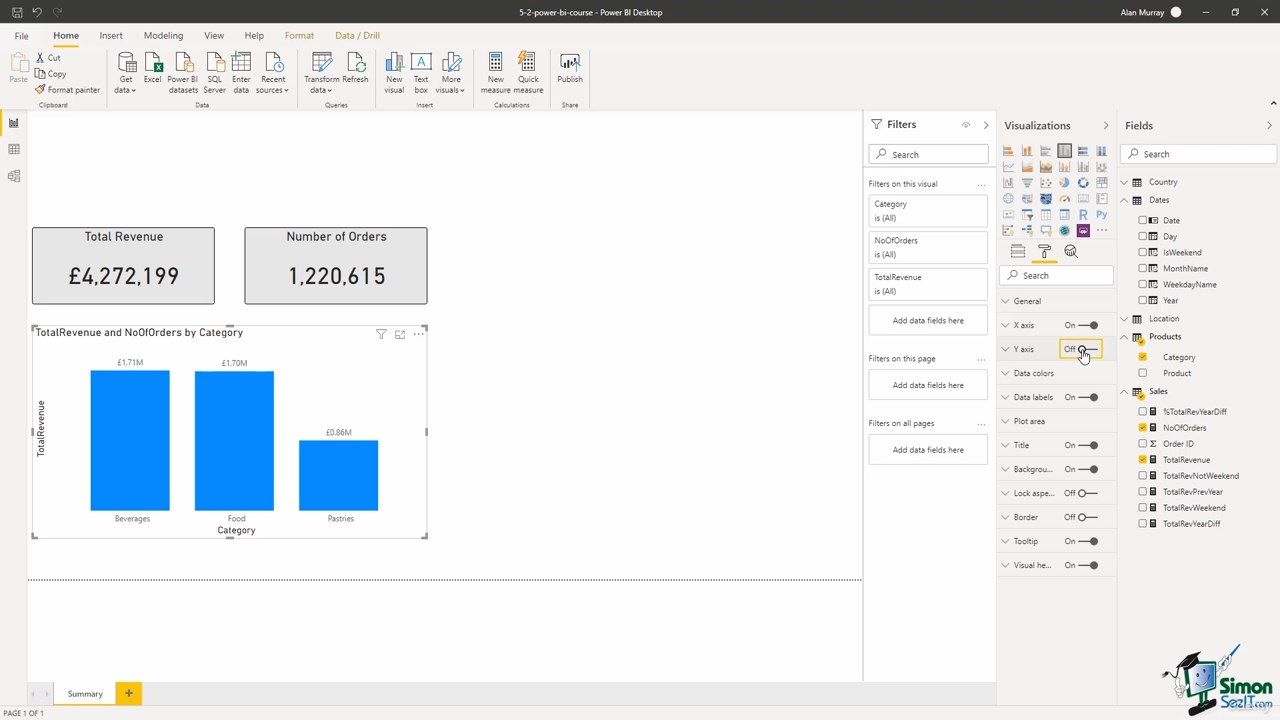Collapse the Visualizations pane

[1105, 125]
